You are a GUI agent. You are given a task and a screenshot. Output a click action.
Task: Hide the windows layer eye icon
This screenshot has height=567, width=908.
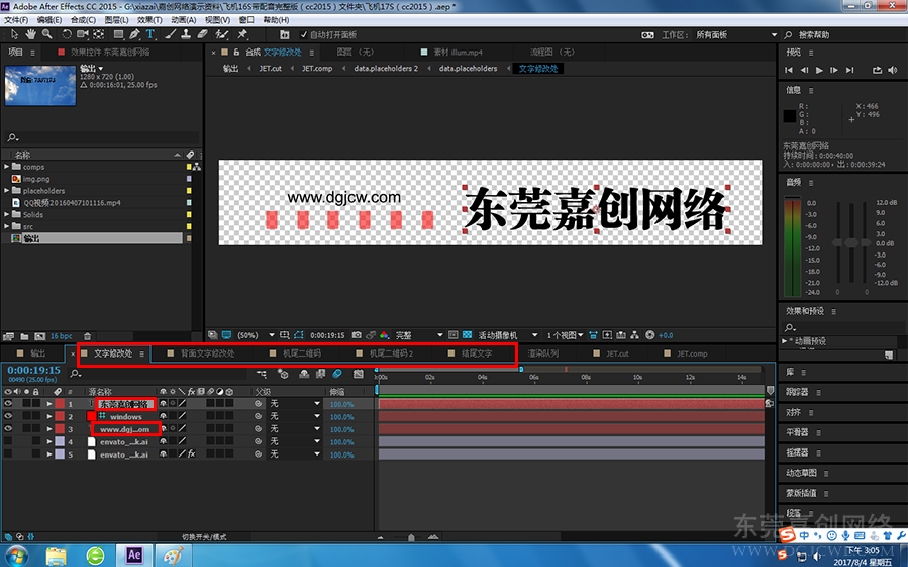[8, 416]
